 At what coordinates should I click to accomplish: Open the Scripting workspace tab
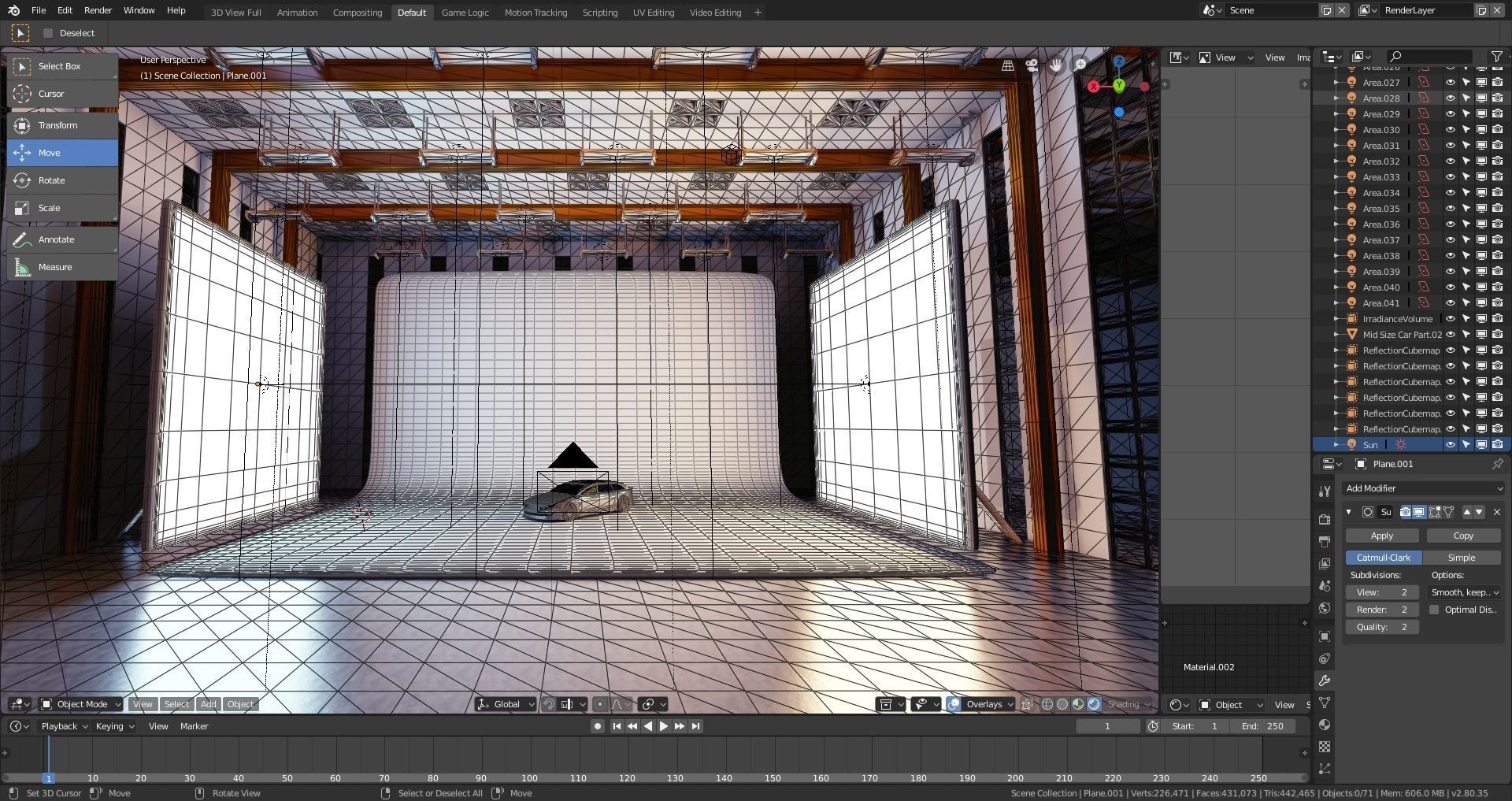pos(600,13)
